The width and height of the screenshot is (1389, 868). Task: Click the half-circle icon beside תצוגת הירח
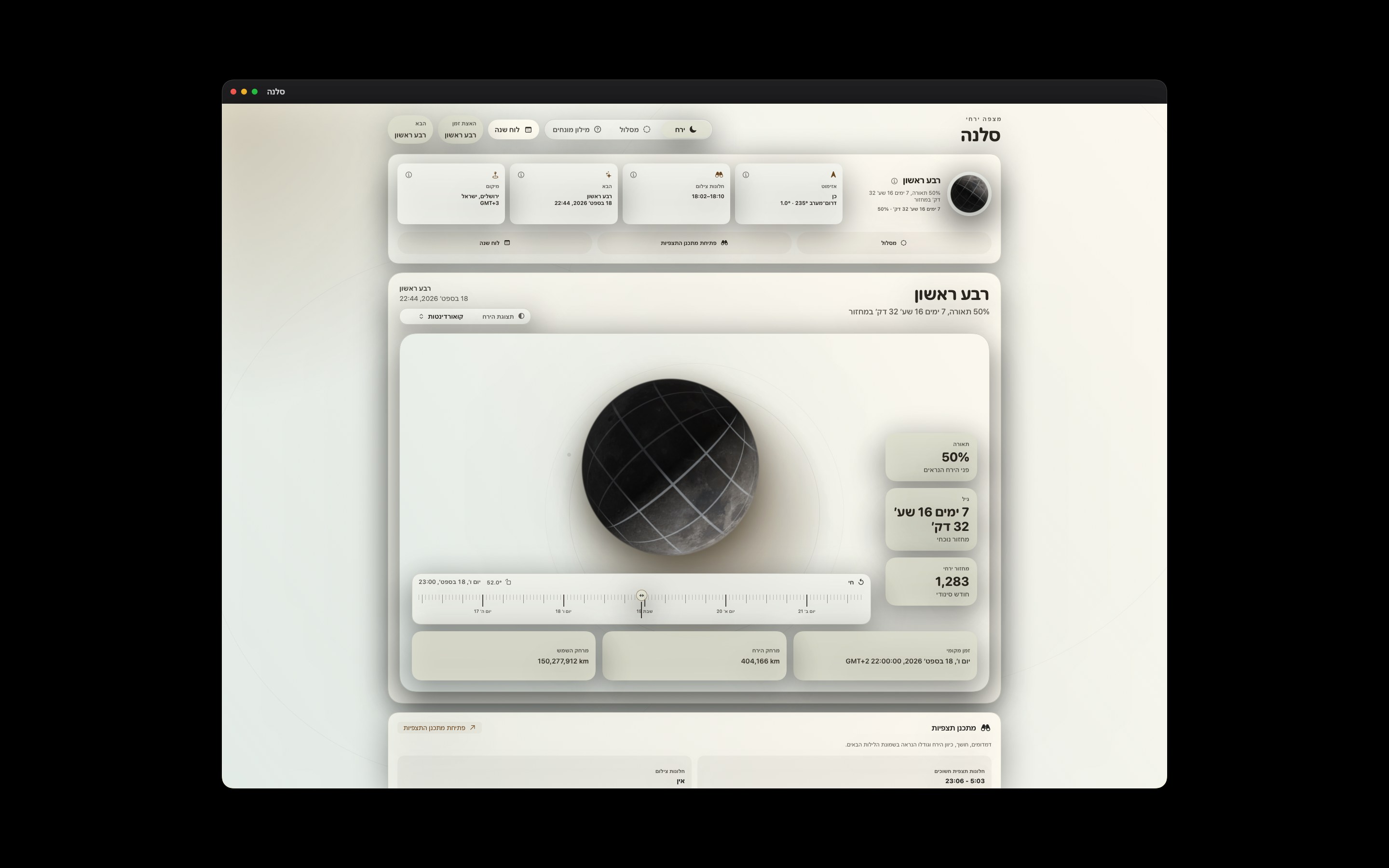[x=521, y=316]
